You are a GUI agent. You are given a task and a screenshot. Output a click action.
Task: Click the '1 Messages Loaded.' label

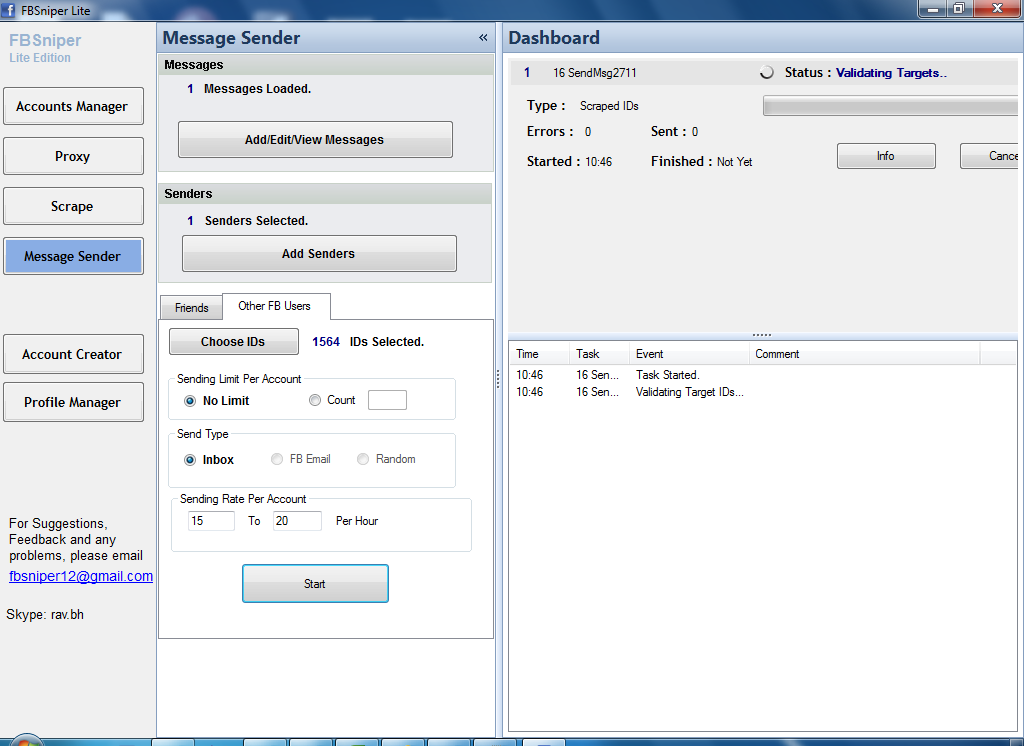pyautogui.click(x=249, y=89)
